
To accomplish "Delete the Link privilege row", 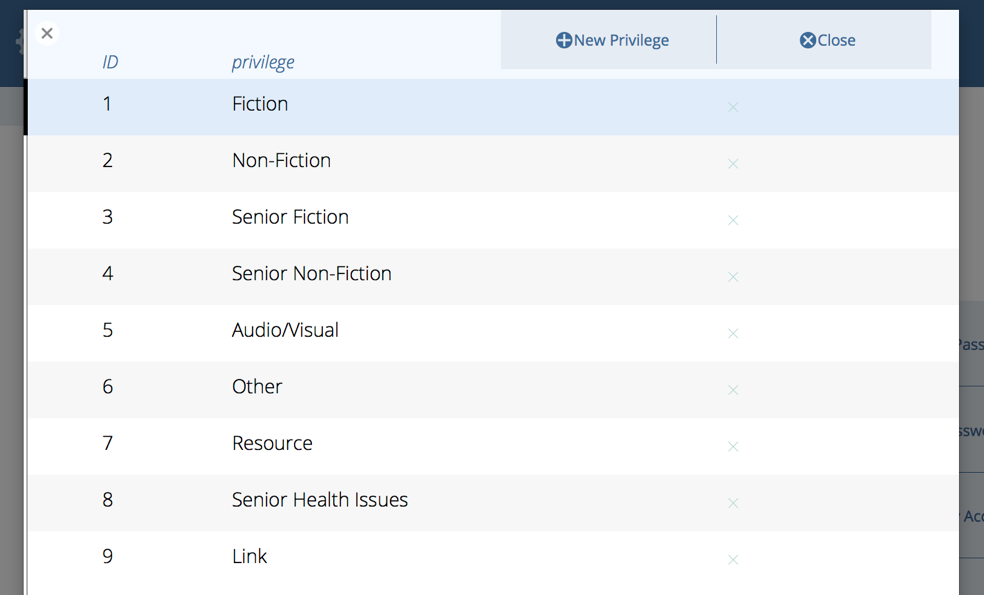I will [x=733, y=560].
